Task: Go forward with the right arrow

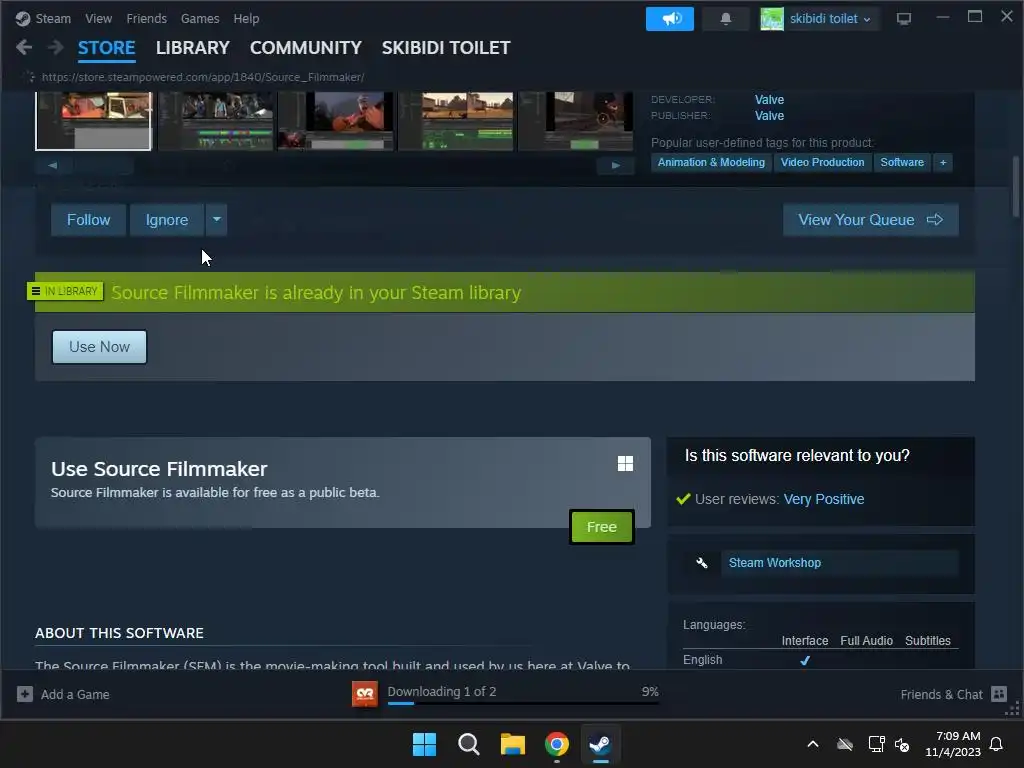Action: click(x=56, y=47)
